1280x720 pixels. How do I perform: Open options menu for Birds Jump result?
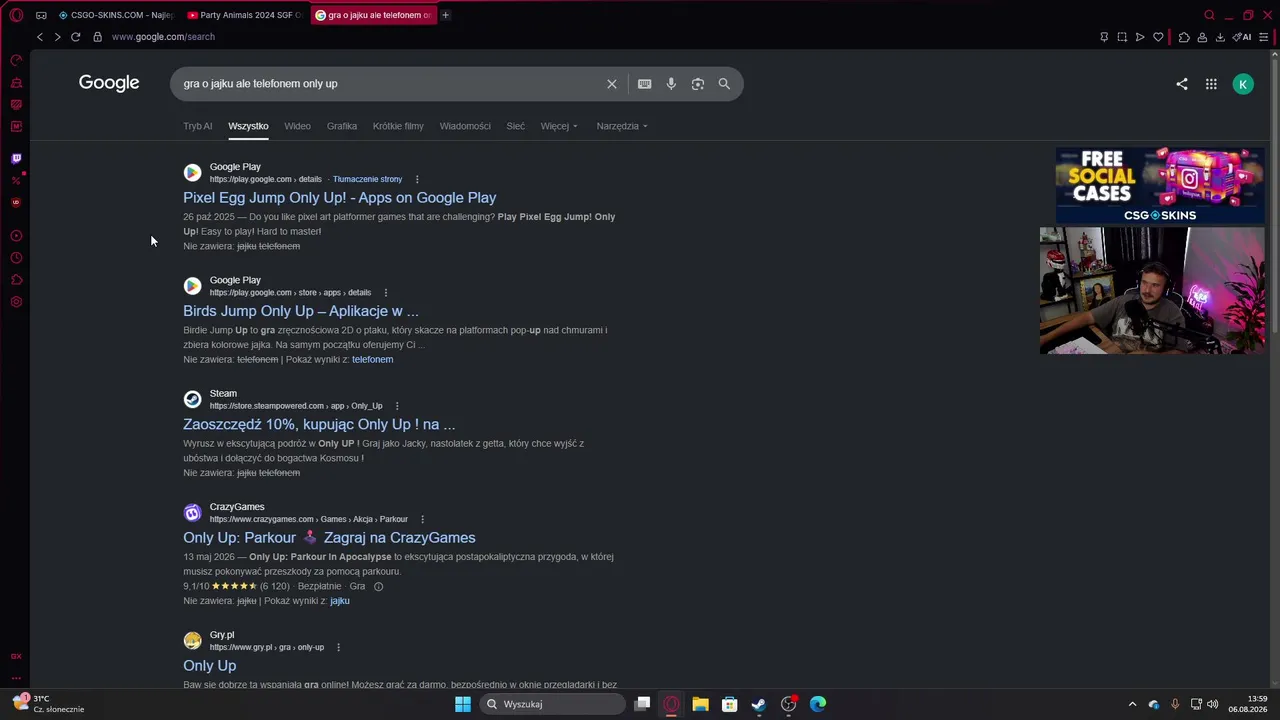pyautogui.click(x=386, y=293)
